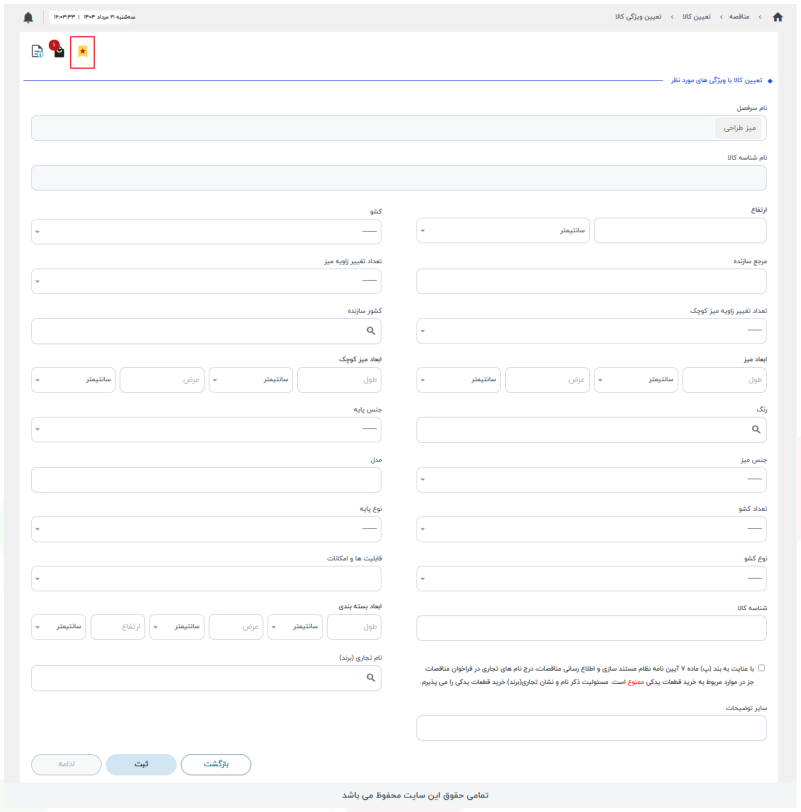
Task: Click into the مدل text field
Action: tap(206, 480)
